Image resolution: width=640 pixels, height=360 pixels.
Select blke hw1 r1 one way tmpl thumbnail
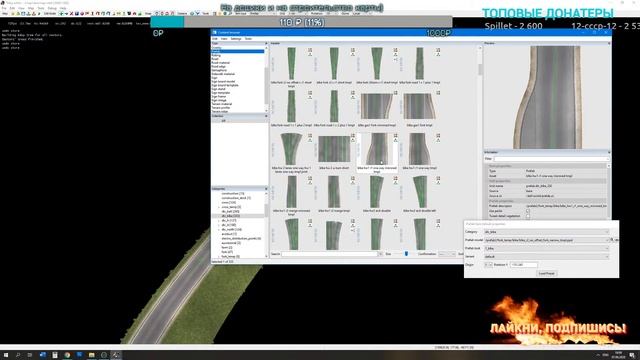pos(419,149)
